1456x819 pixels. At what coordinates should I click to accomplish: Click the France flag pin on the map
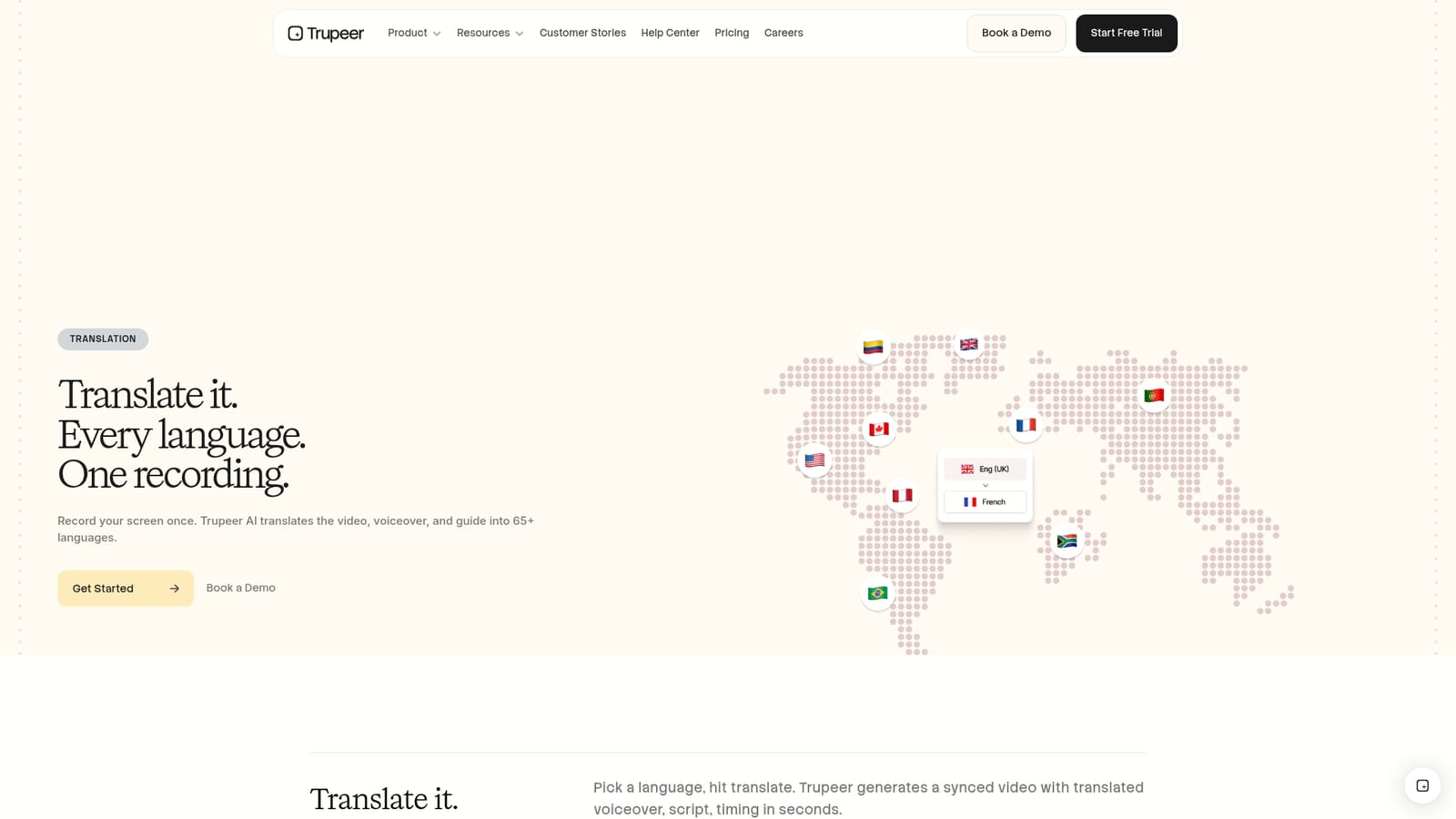point(1026,425)
